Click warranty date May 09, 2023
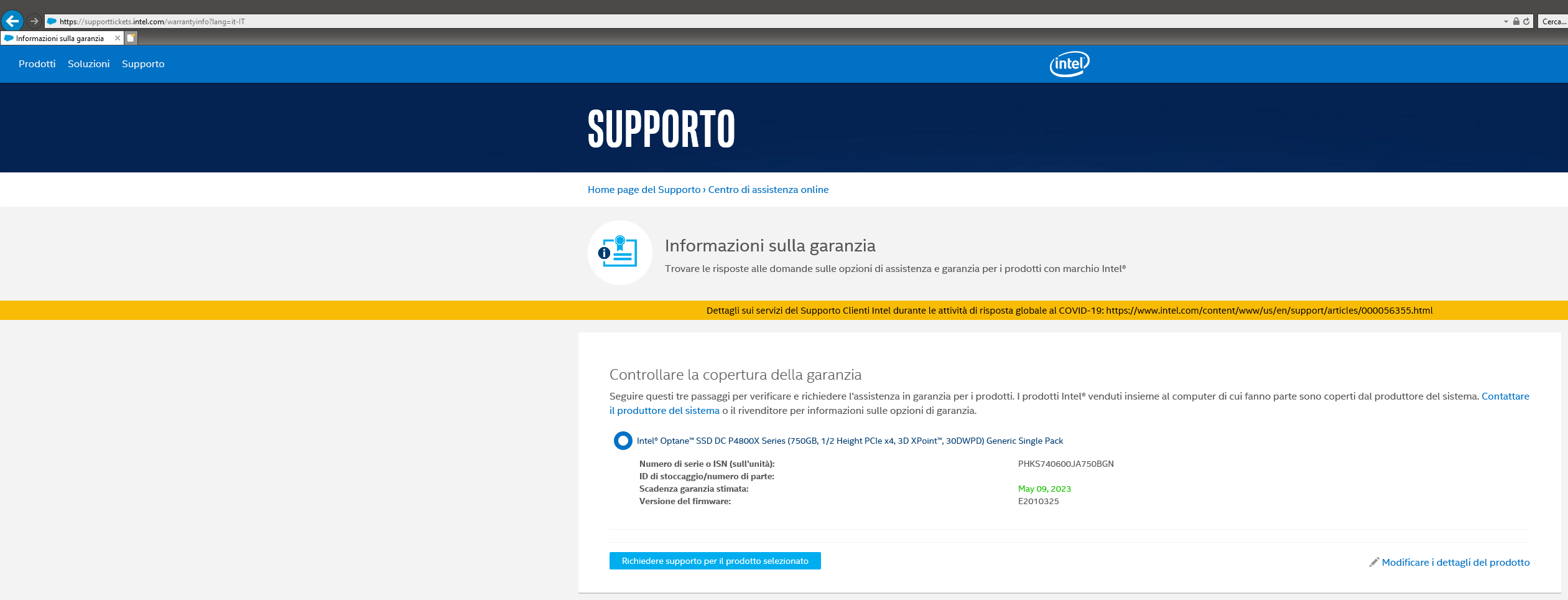1568x600 pixels. [x=1044, y=489]
